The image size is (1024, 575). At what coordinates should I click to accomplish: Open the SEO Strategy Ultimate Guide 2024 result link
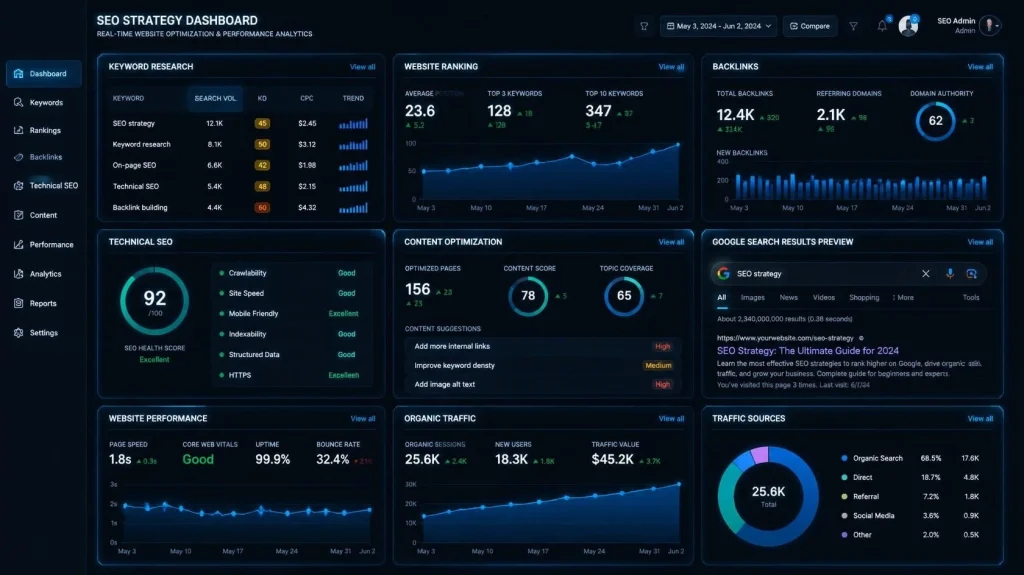(808, 351)
